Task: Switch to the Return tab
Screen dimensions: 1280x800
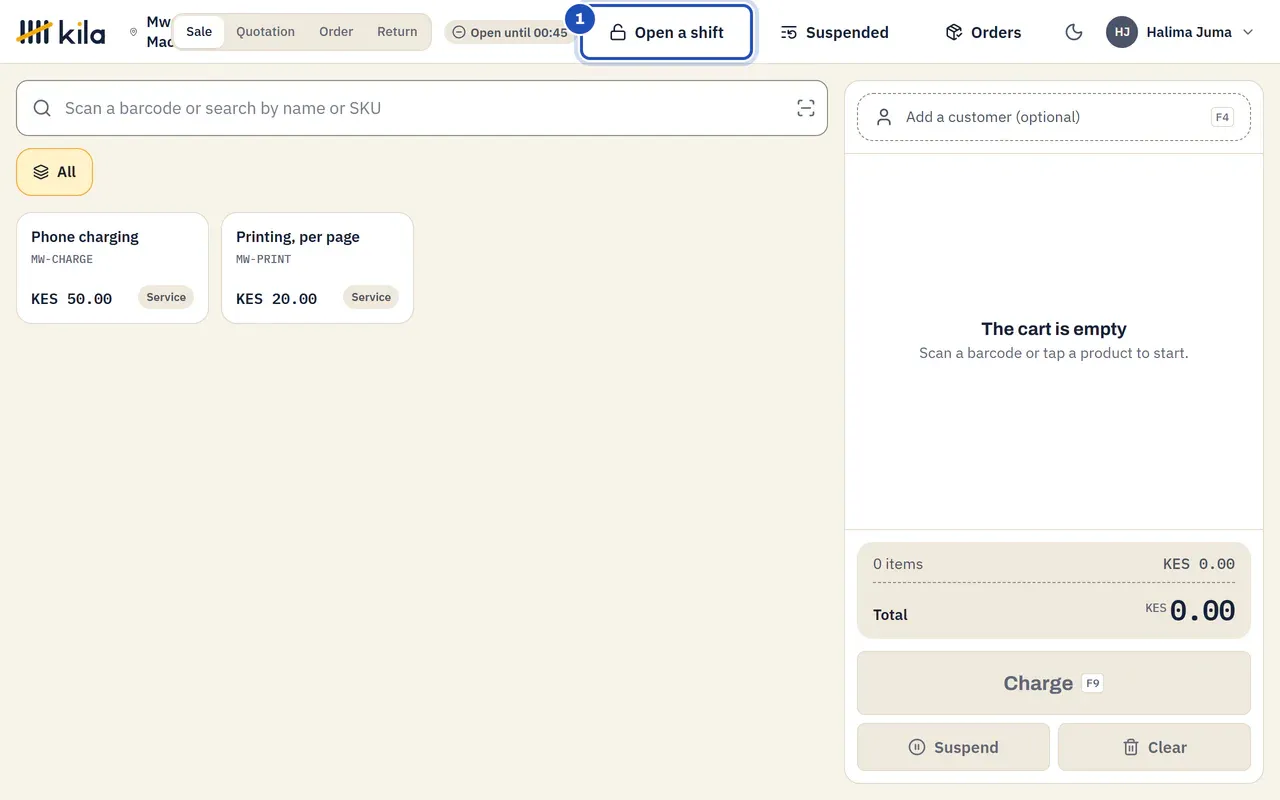Action: click(x=397, y=32)
